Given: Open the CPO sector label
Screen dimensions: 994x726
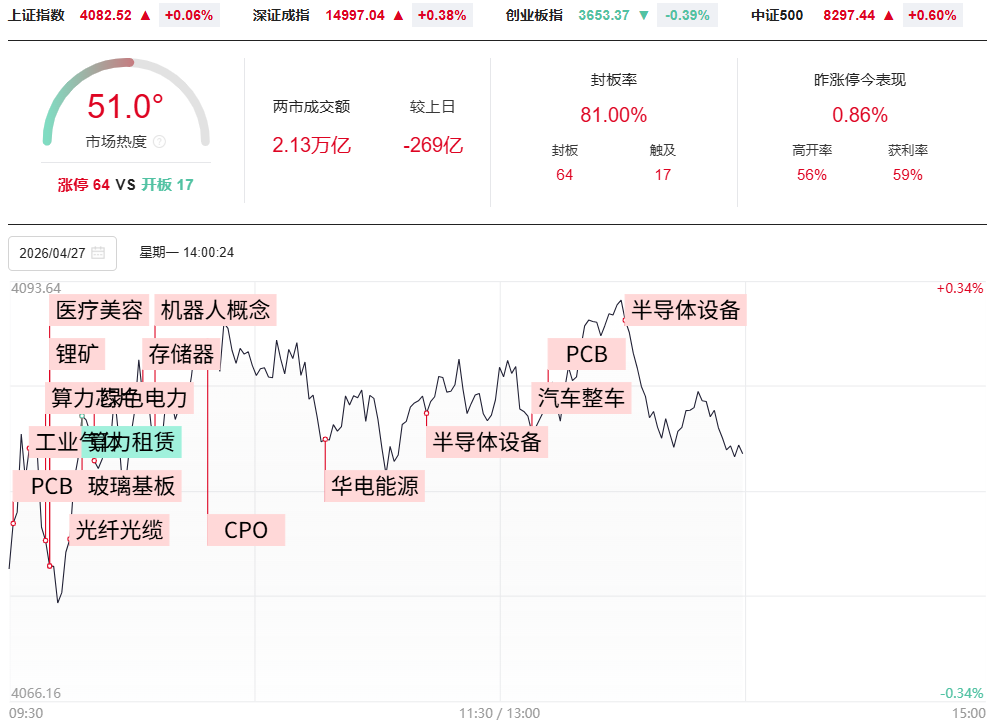Looking at the screenshot, I should point(246,530).
